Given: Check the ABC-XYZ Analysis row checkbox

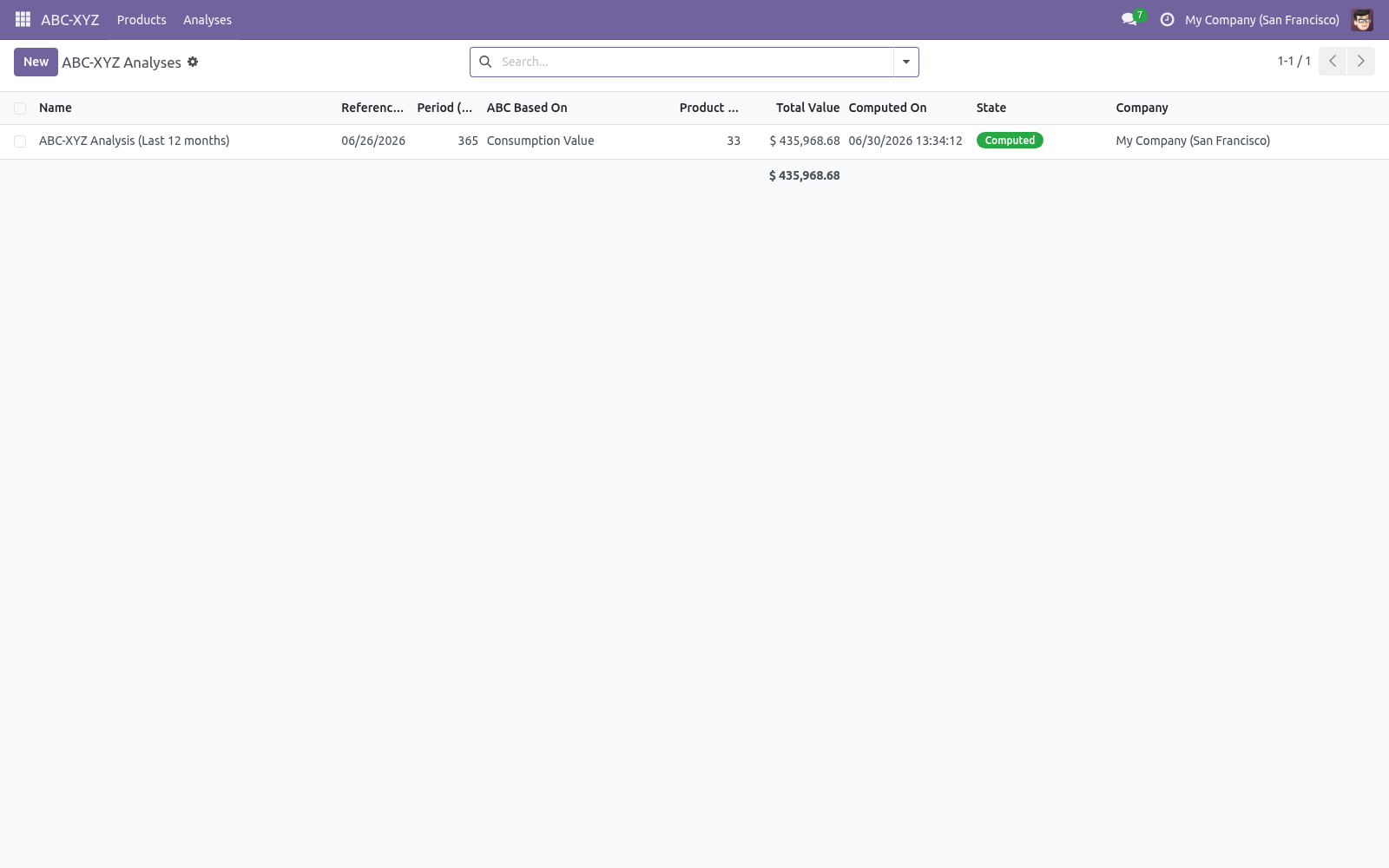Looking at the screenshot, I should click(x=20, y=141).
